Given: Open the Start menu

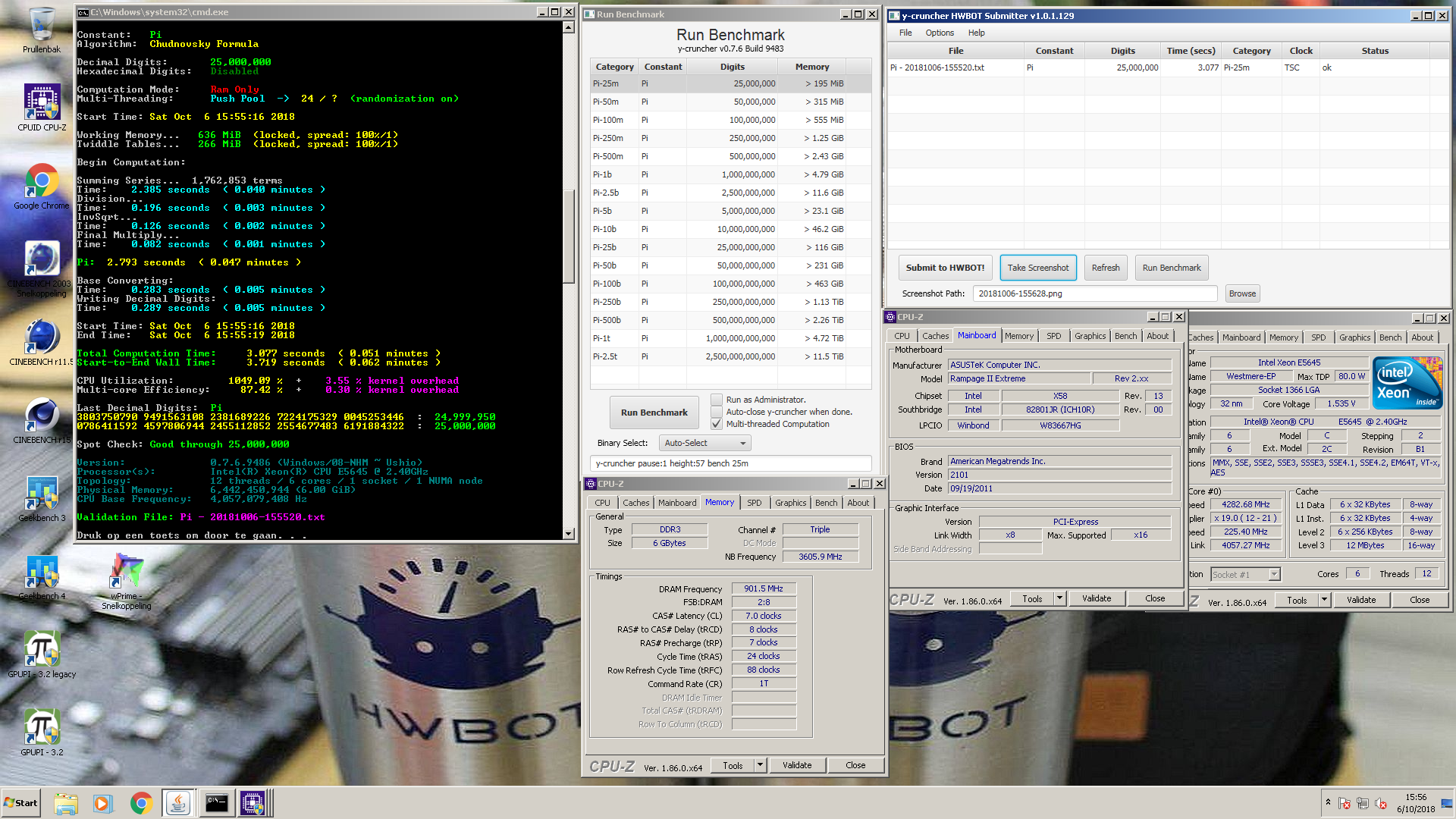Looking at the screenshot, I should (x=20, y=803).
